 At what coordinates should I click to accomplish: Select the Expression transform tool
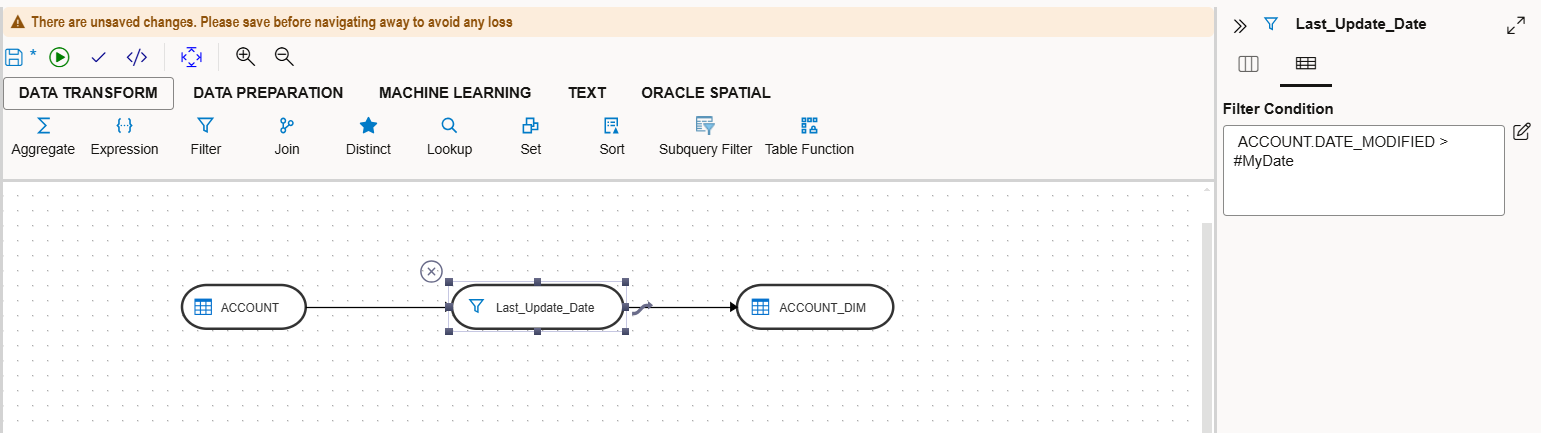click(x=124, y=137)
